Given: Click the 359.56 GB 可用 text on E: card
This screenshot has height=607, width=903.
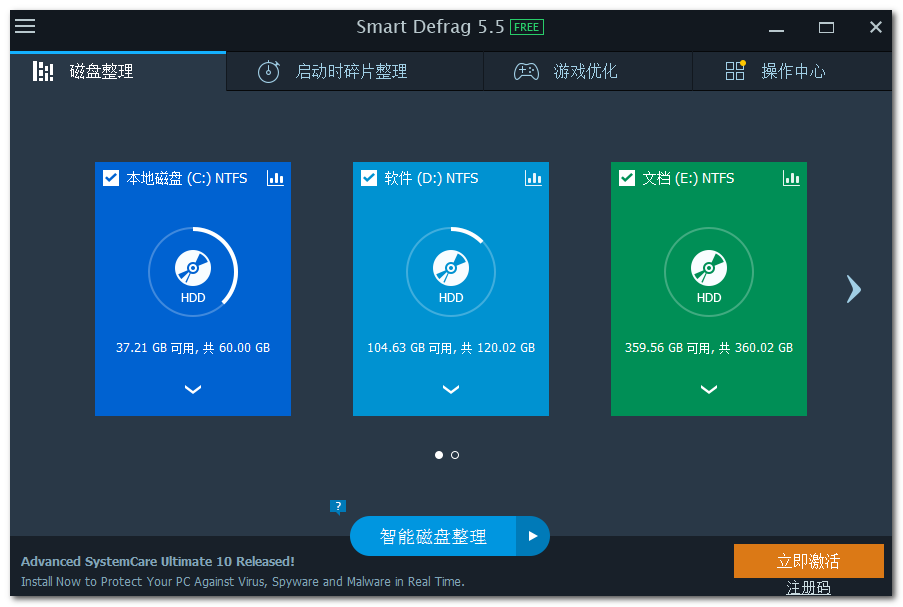Looking at the screenshot, I should coord(709,348).
